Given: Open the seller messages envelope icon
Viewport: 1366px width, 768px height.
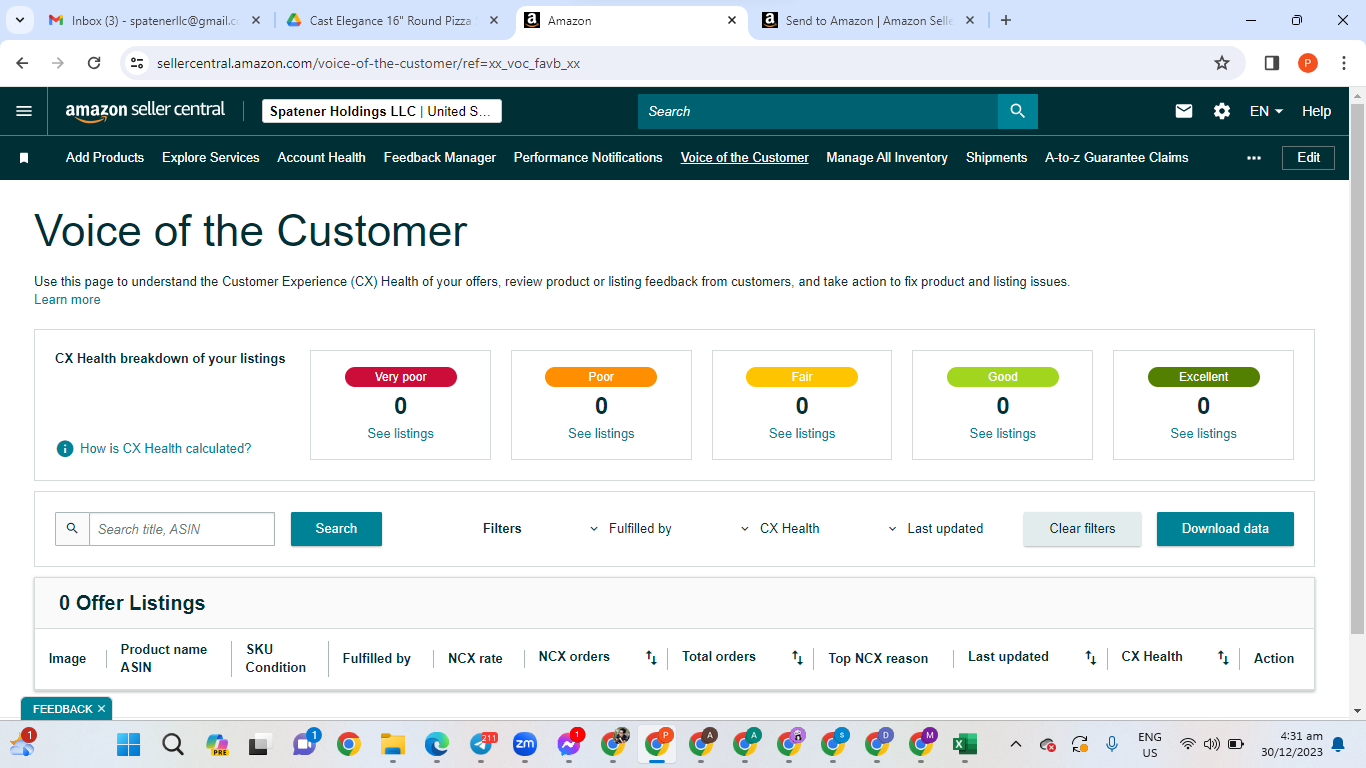Looking at the screenshot, I should coord(1184,111).
